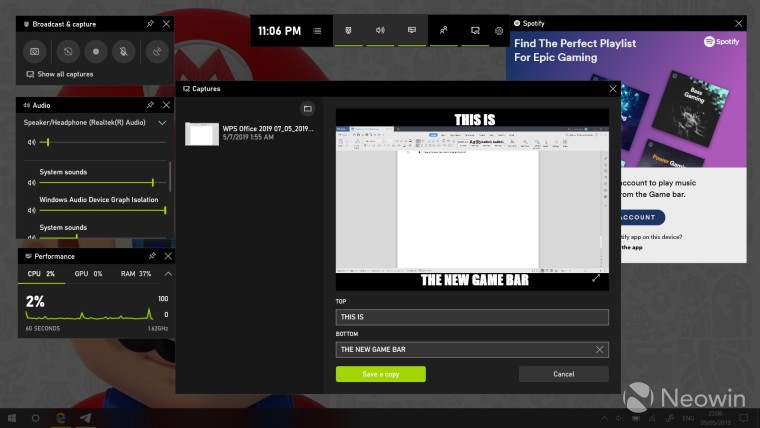760x428 pixels.
Task: Close the Captures window
Action: (613, 89)
